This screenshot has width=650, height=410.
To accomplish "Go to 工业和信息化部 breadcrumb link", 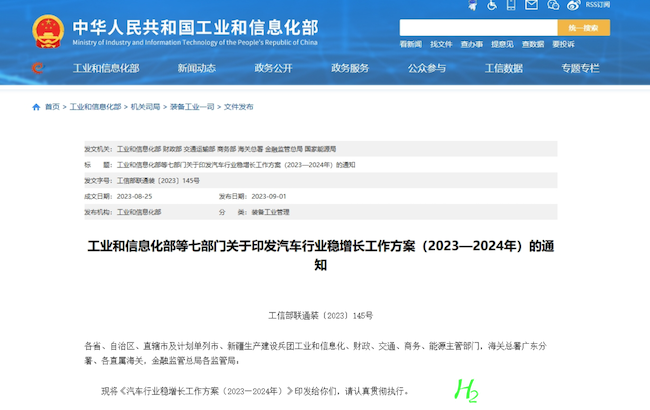I will (x=95, y=107).
